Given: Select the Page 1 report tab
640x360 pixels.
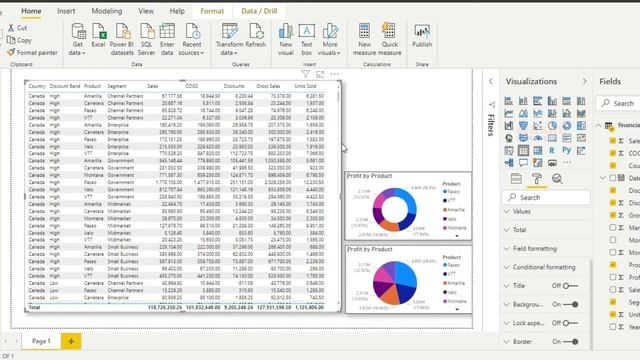Looking at the screenshot, I should pyautogui.click(x=41, y=341).
